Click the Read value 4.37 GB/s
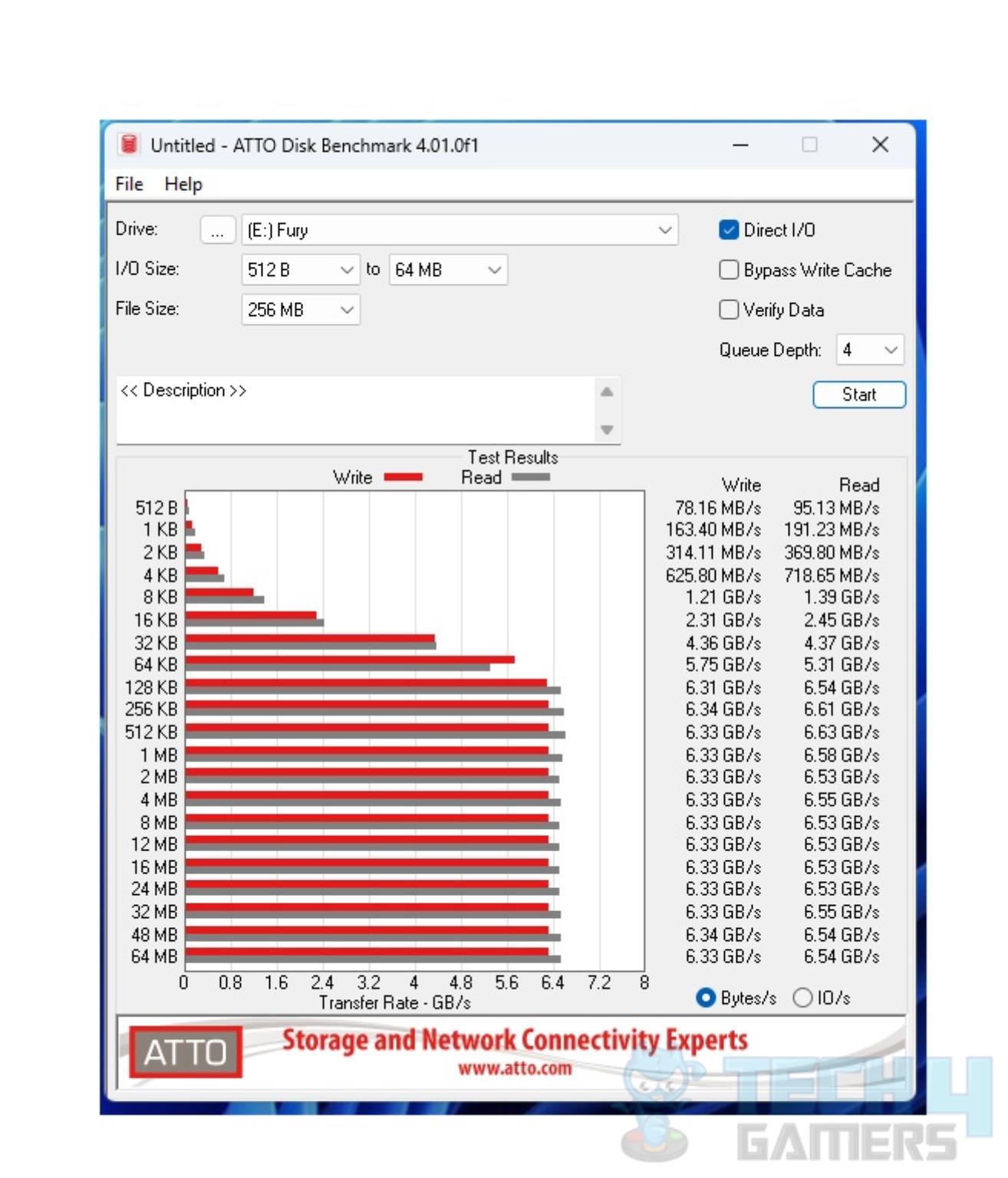 (x=842, y=643)
